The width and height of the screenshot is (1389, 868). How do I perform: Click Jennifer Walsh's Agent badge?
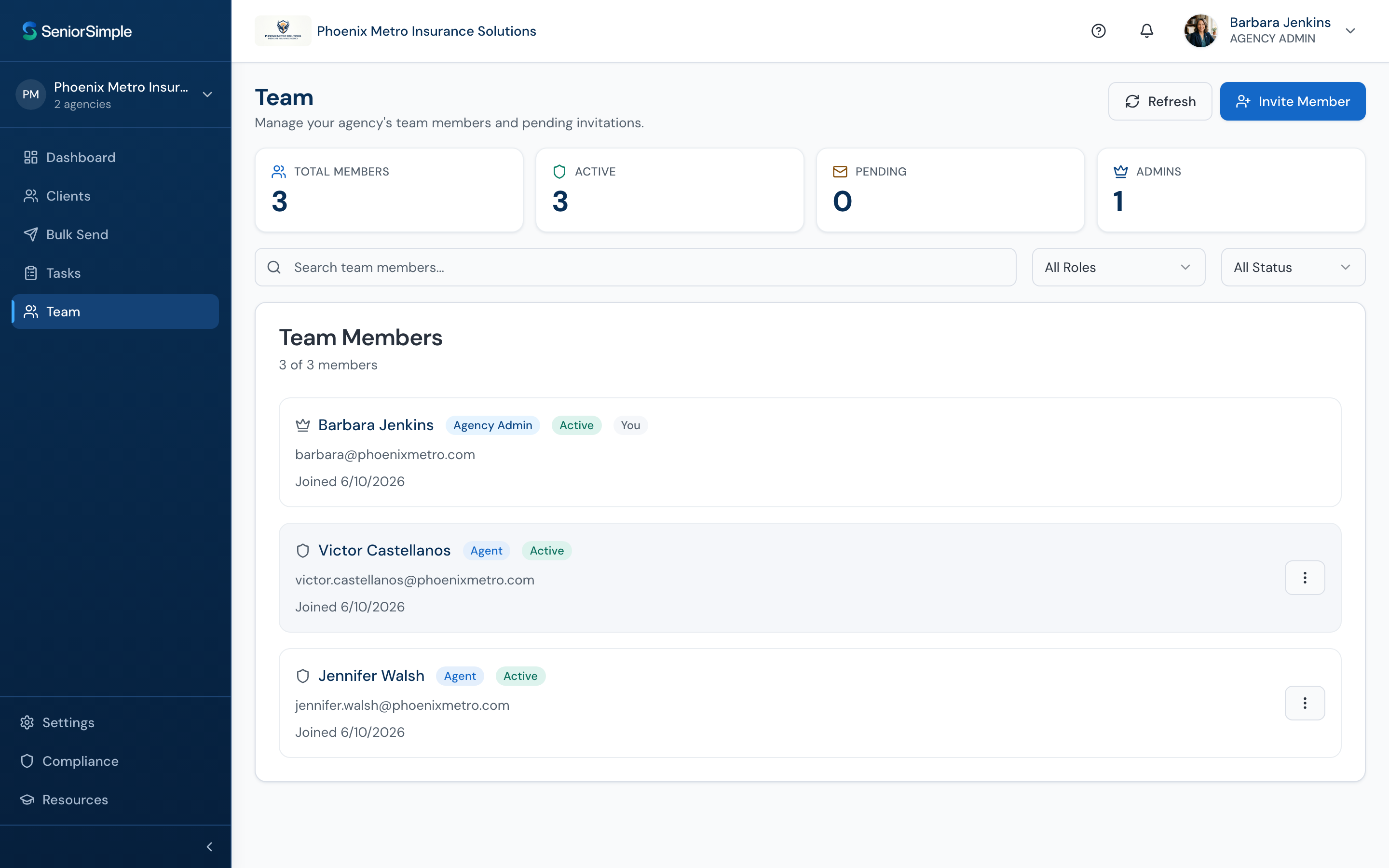pos(460,676)
